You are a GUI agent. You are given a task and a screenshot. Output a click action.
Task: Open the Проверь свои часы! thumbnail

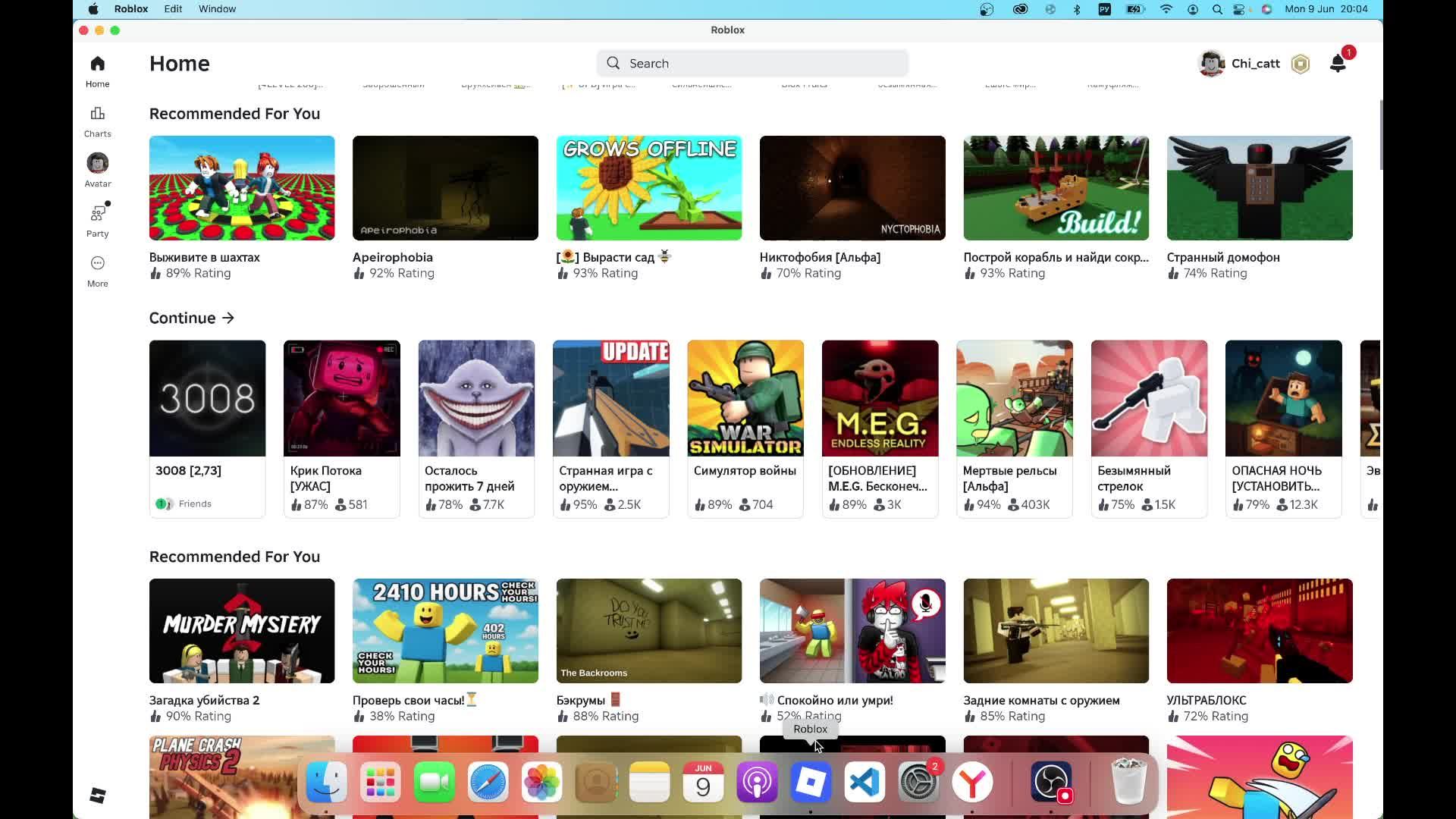445,631
